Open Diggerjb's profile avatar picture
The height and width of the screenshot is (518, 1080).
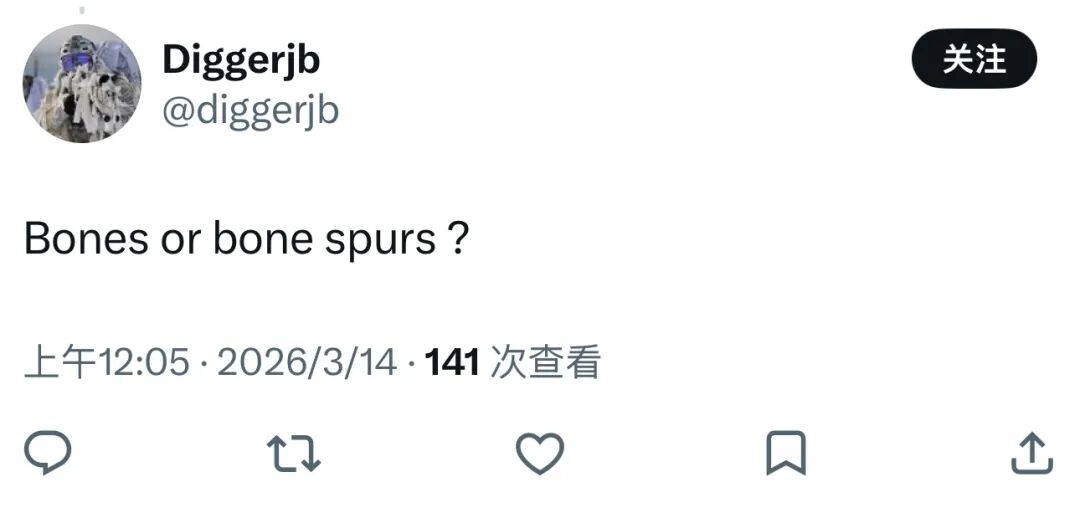tap(82, 84)
